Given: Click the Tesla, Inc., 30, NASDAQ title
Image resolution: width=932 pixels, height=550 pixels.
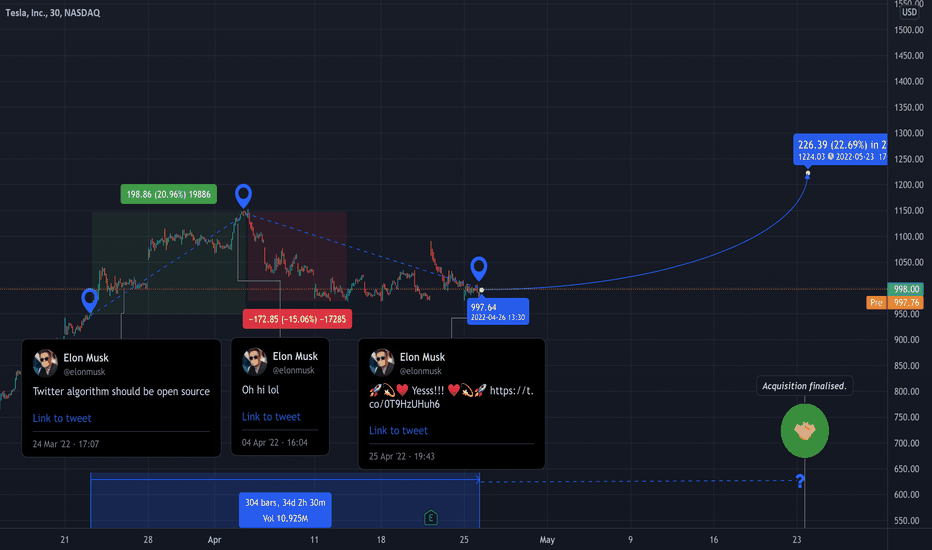Looking at the screenshot, I should pos(53,12).
